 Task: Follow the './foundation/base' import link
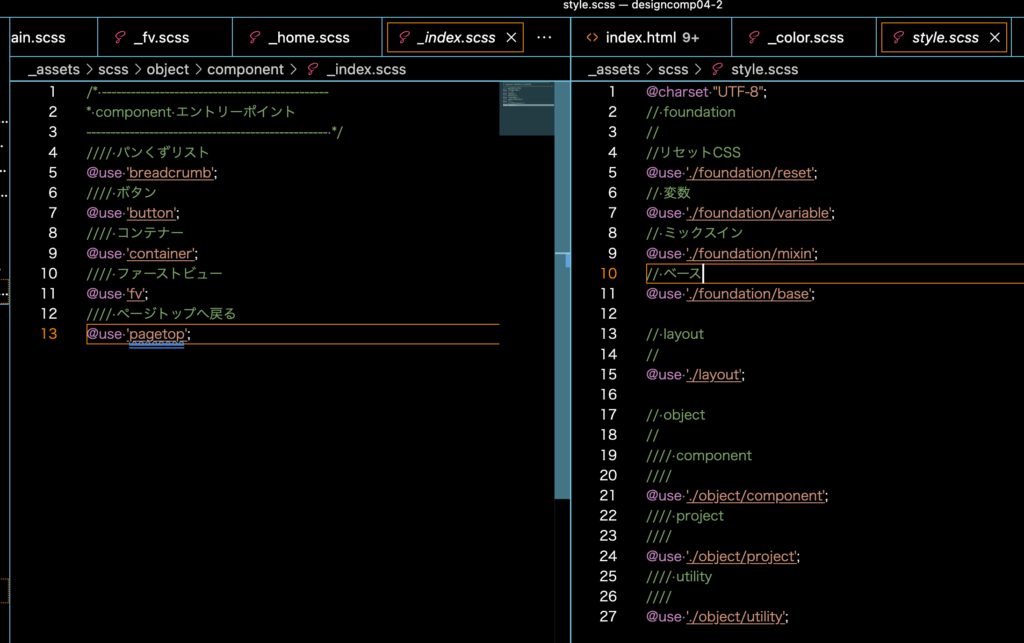[x=749, y=294]
